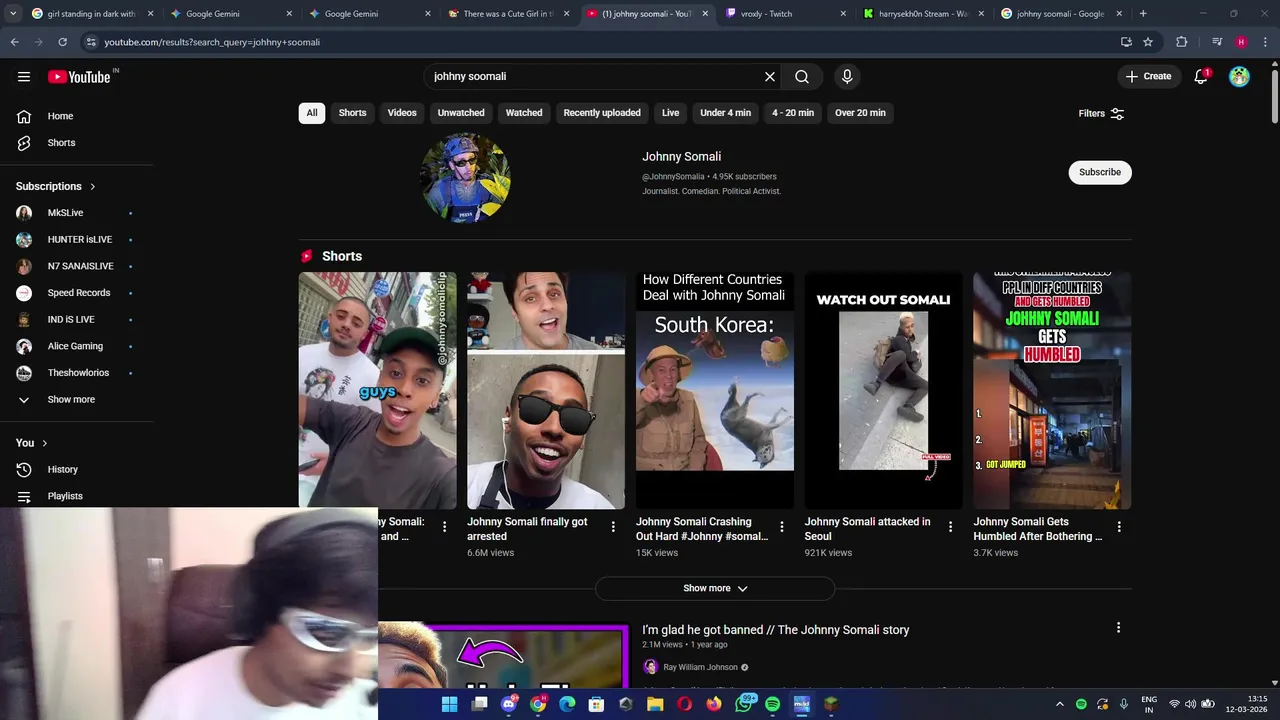Open Ray William Johnson channel link
Screen dimensions: 1280x720
(x=700, y=668)
